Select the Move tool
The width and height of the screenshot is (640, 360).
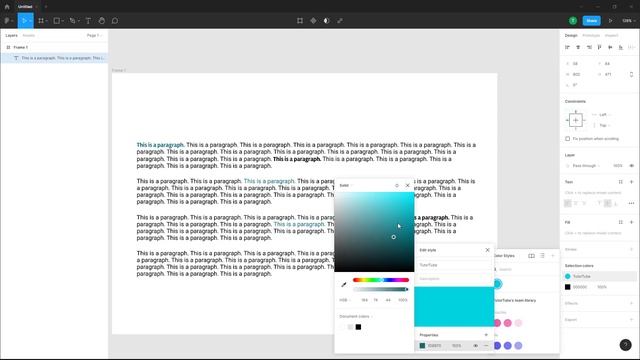point(24,21)
